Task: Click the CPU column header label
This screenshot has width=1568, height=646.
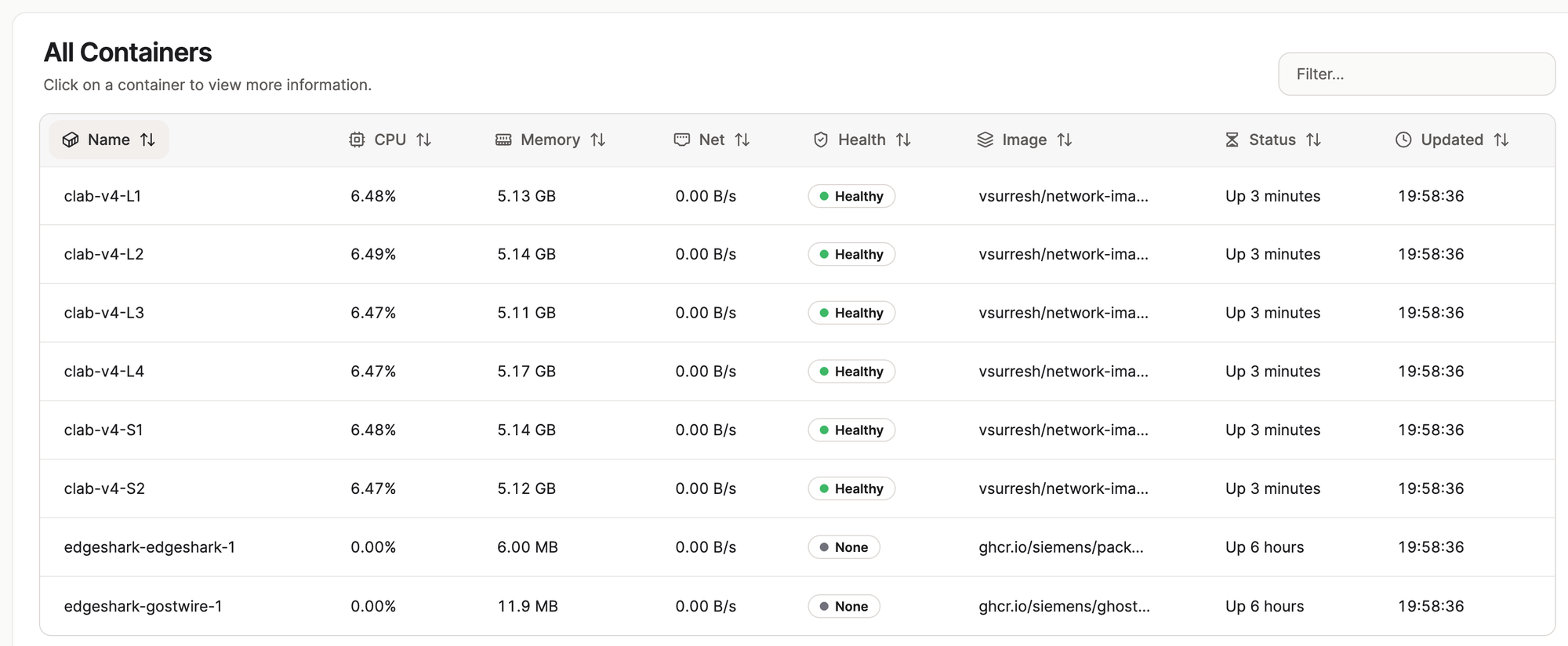Action: click(x=390, y=140)
